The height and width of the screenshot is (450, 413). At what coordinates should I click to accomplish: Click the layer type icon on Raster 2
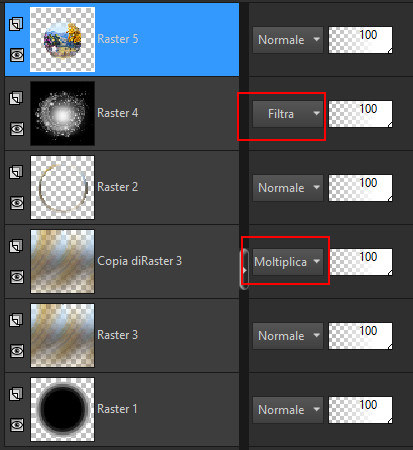16,172
